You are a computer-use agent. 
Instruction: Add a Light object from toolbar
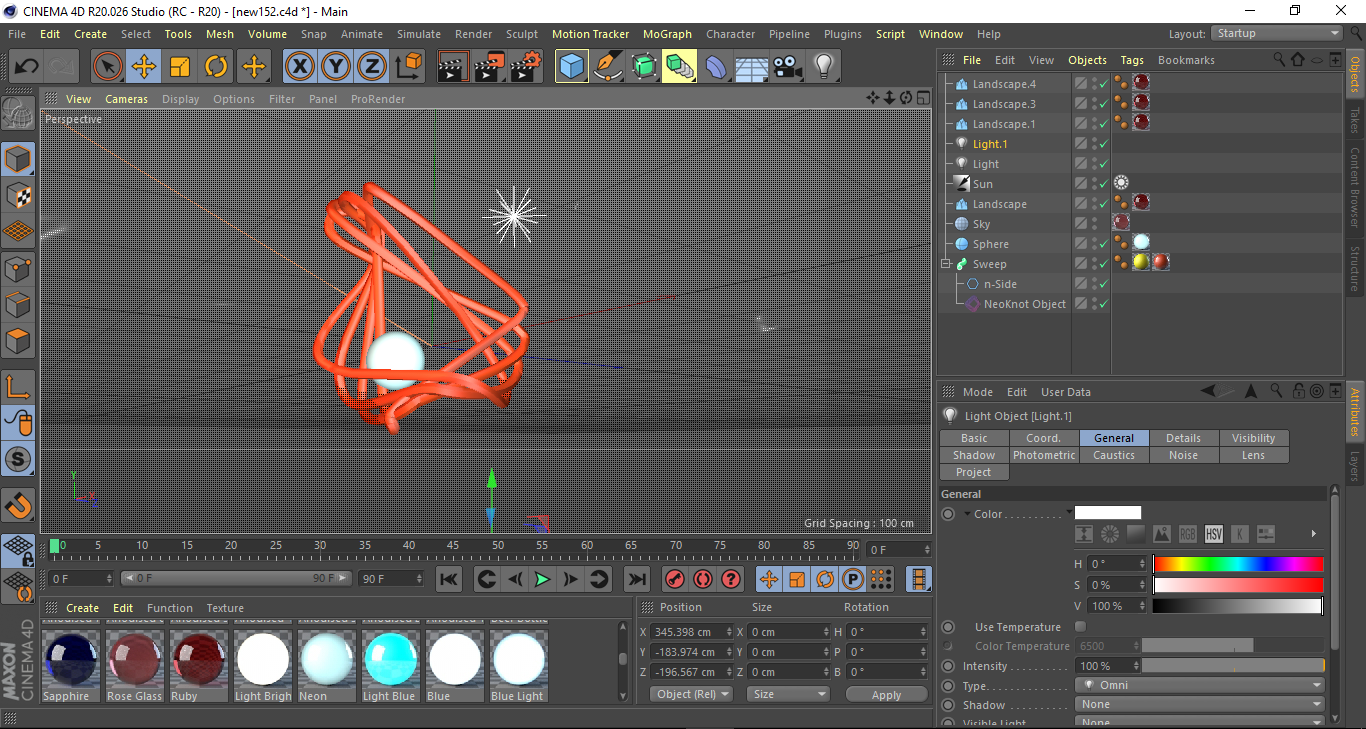coord(824,67)
